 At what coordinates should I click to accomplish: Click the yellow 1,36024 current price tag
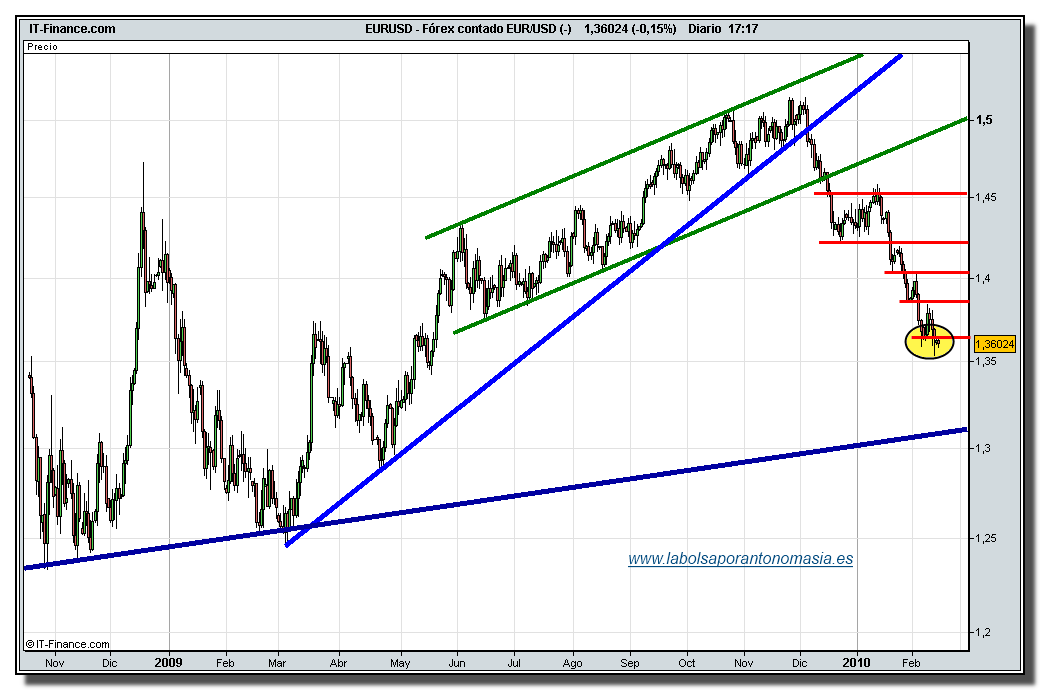point(995,344)
